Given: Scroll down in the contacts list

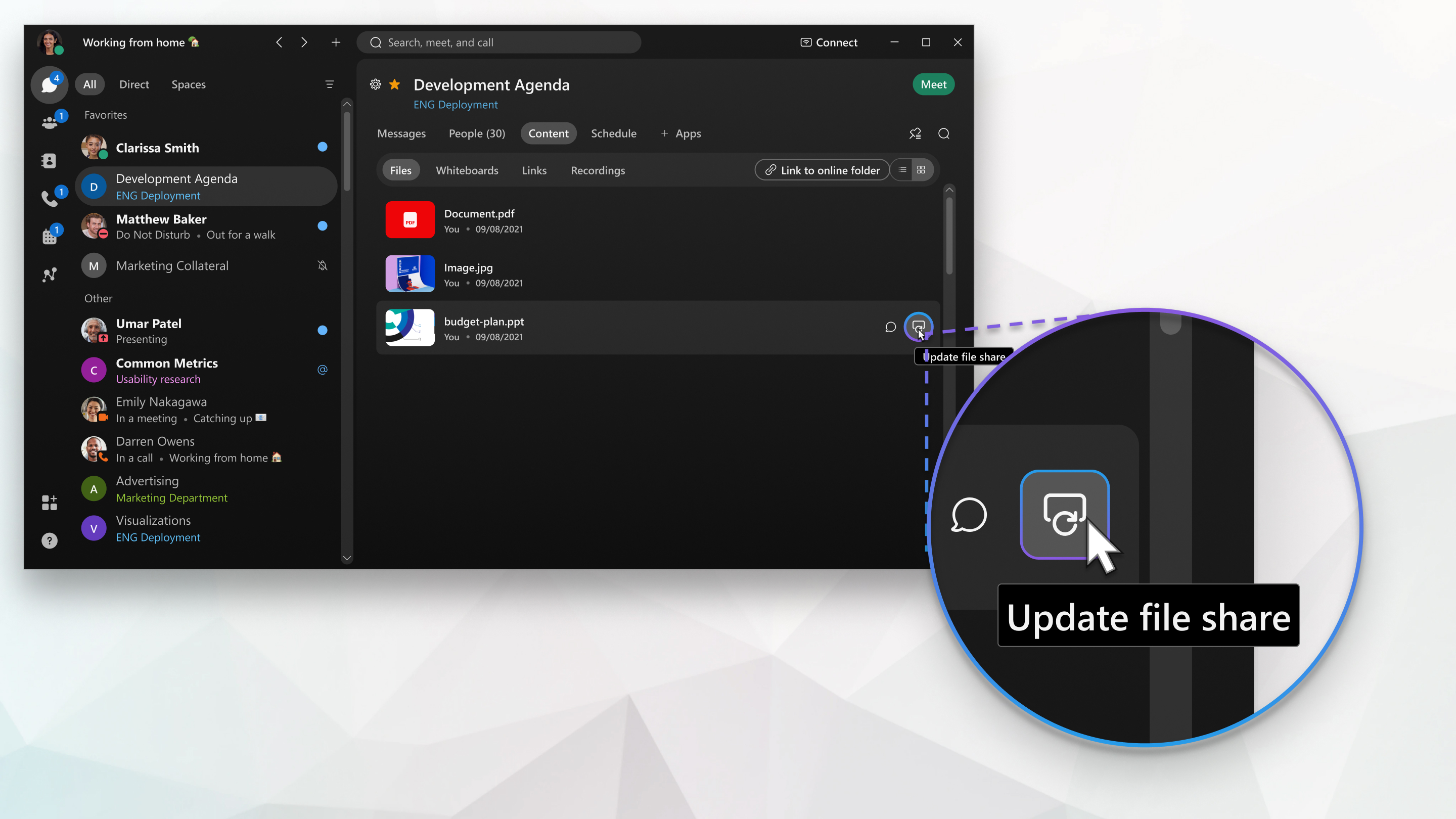Looking at the screenshot, I should click(347, 559).
